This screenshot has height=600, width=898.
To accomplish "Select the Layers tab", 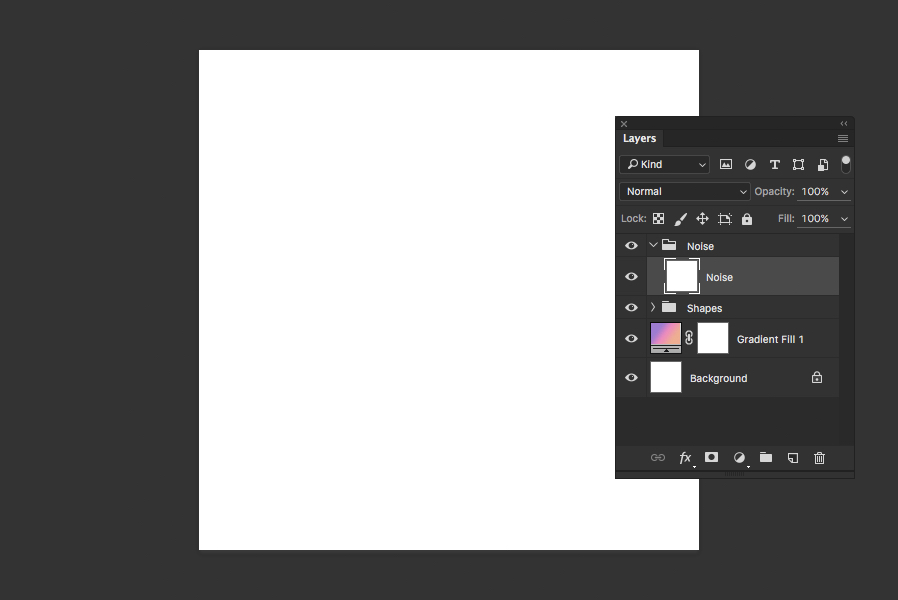I will tap(639, 139).
